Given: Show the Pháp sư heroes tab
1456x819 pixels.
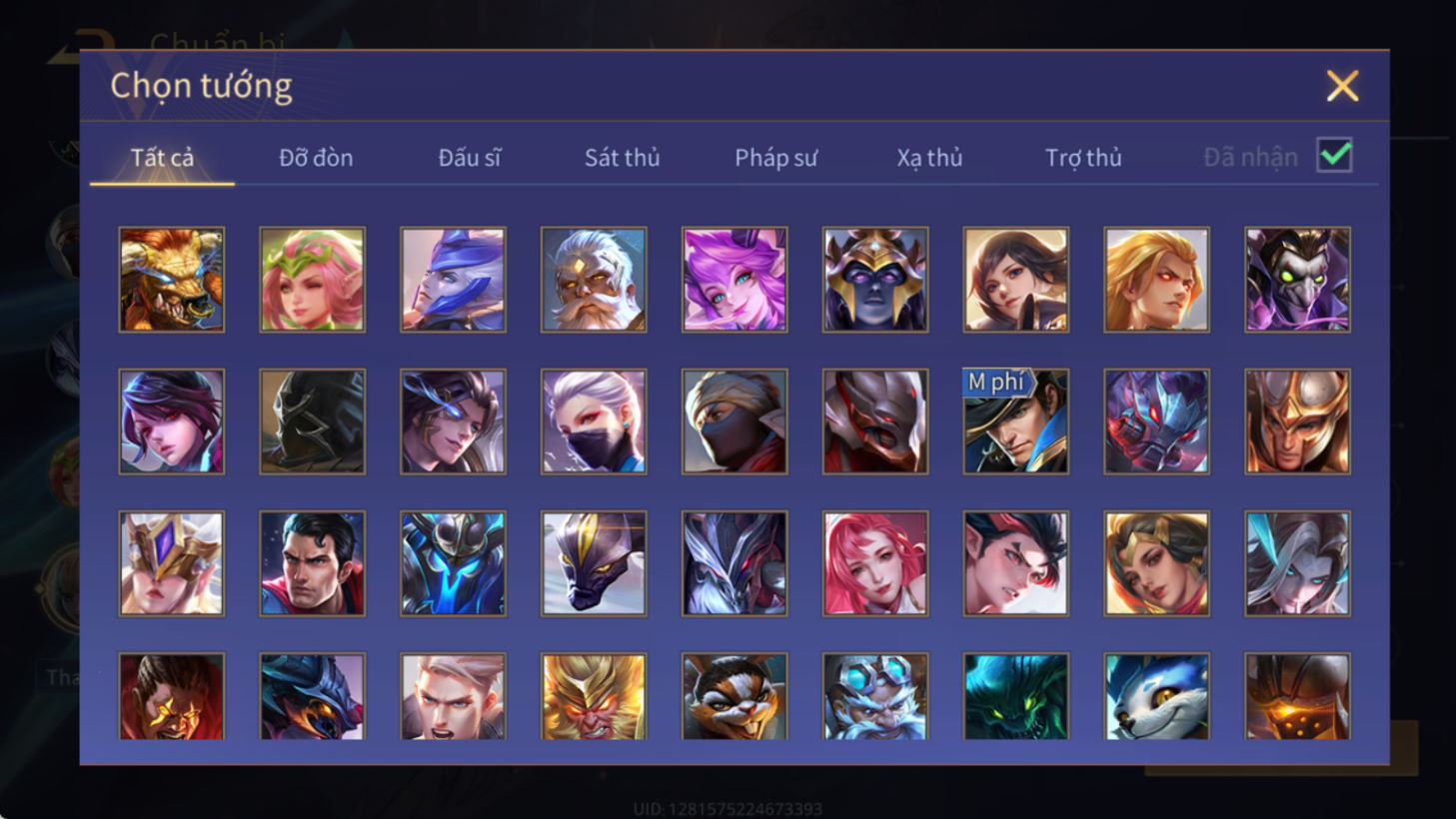Looking at the screenshot, I should 775,158.
